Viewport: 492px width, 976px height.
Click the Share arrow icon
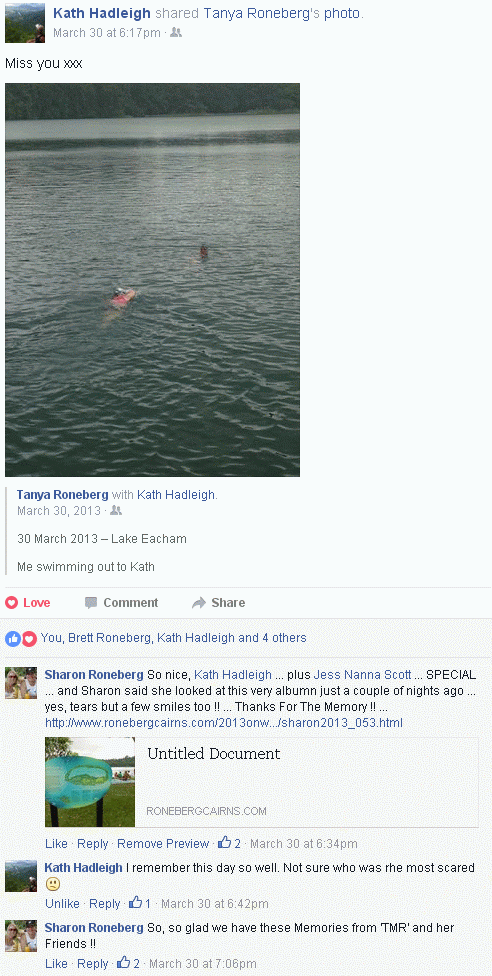pos(199,603)
